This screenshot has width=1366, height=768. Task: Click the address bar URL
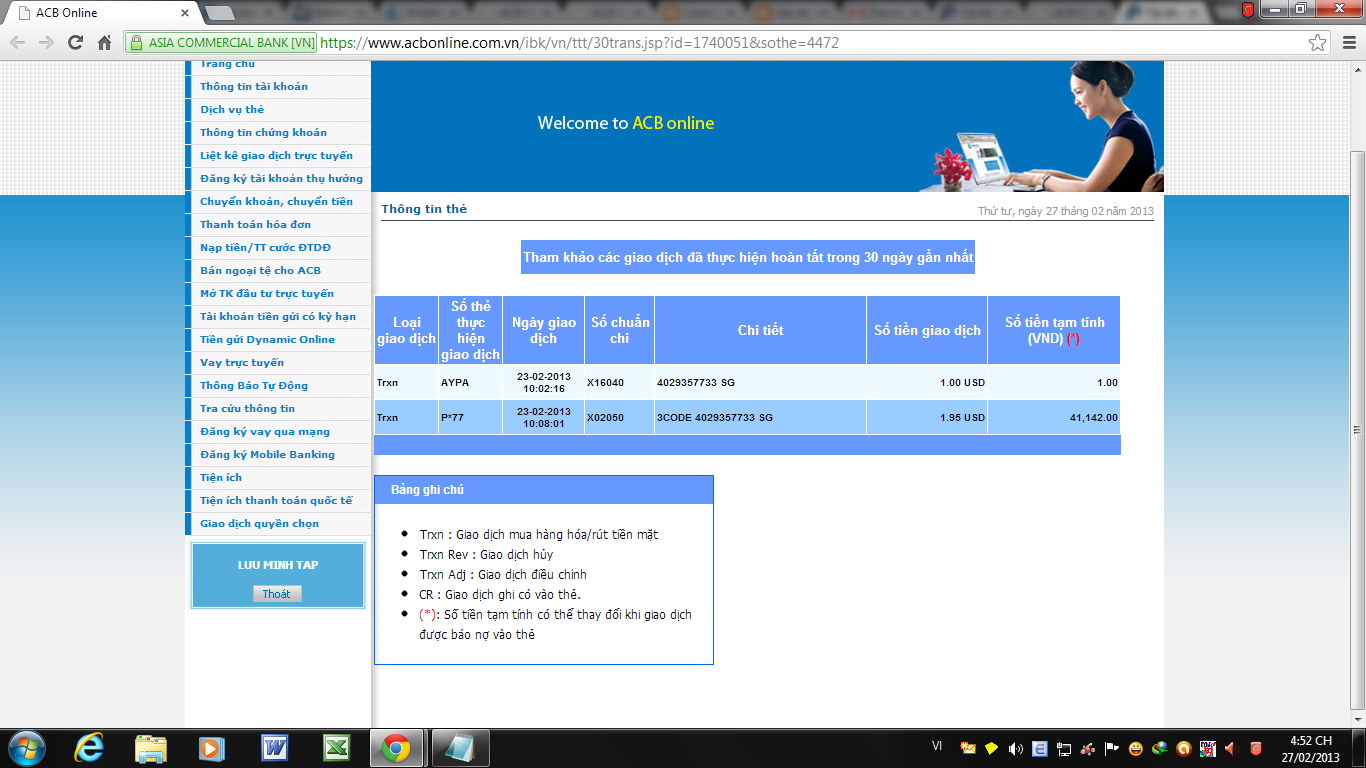click(x=579, y=43)
